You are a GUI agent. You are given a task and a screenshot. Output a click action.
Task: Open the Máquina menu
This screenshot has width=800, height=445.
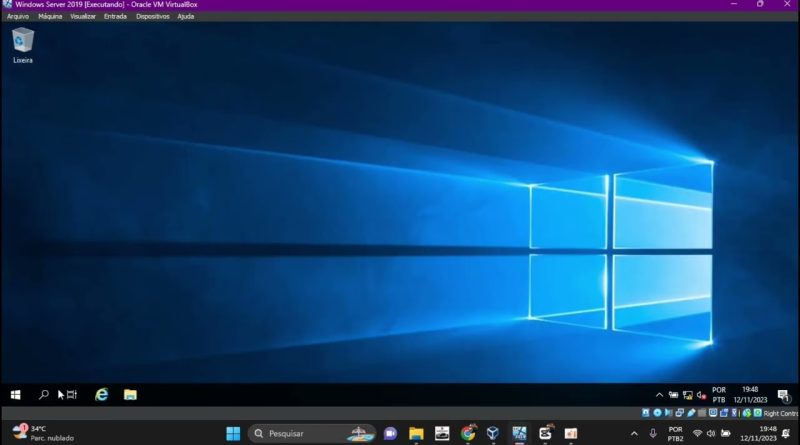pyautogui.click(x=50, y=16)
